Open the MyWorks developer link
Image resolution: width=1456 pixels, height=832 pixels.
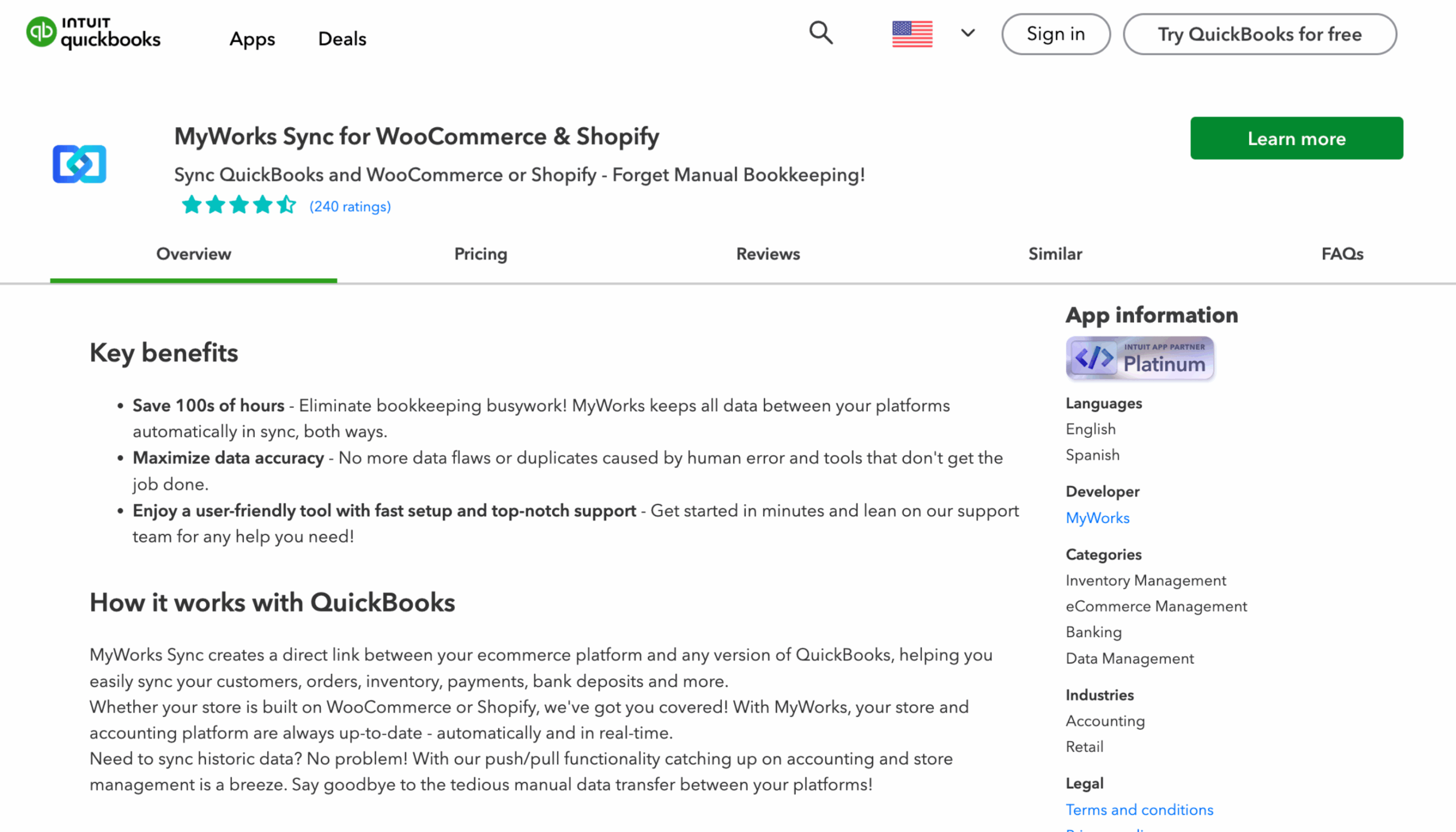(1097, 518)
